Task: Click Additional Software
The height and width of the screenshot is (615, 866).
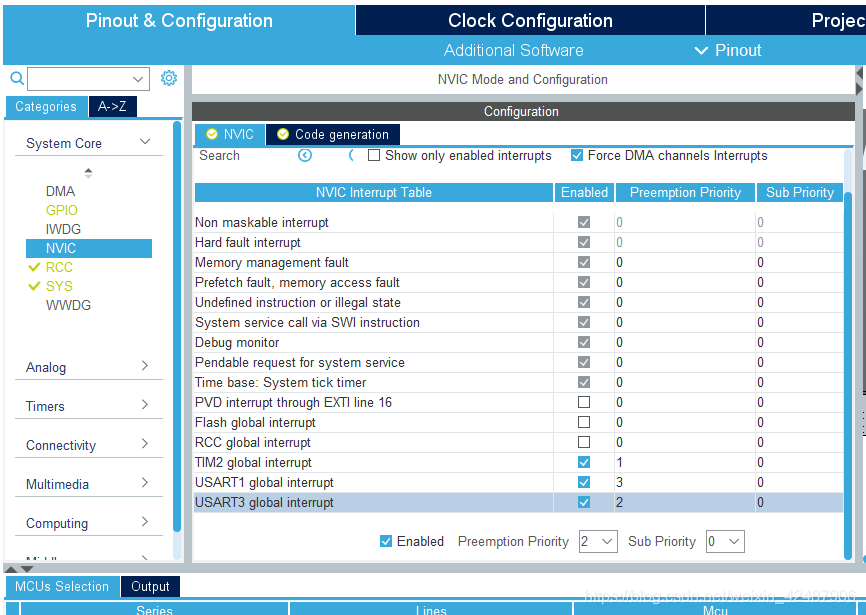Action: pyautogui.click(x=513, y=50)
